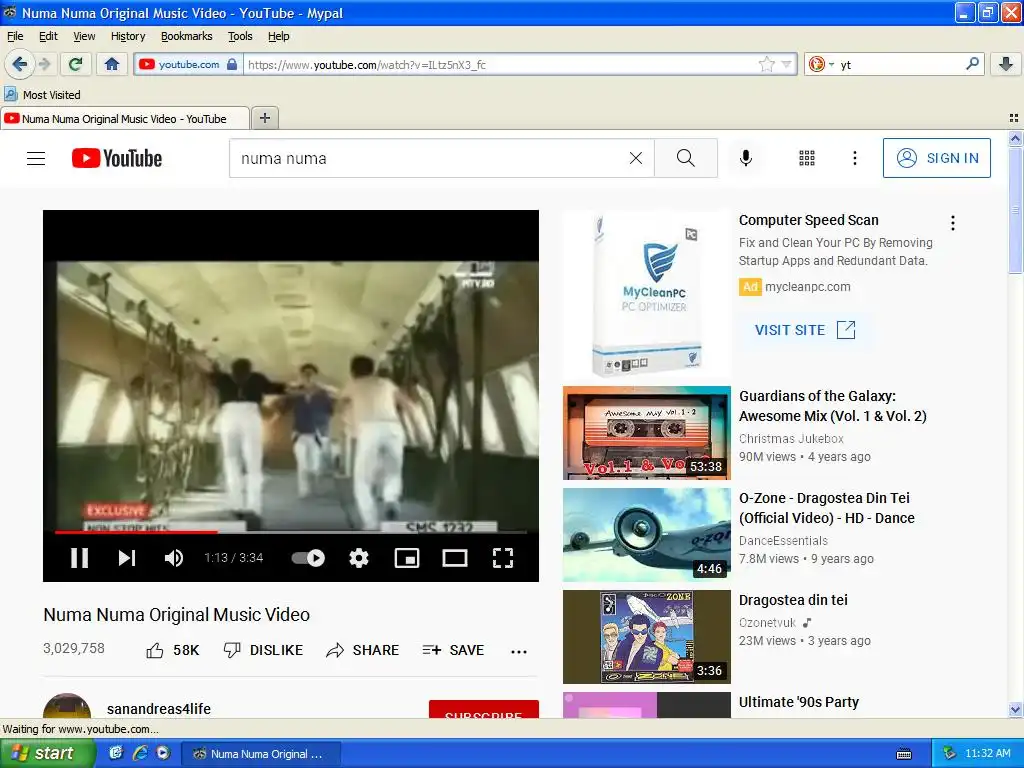The image size is (1024, 768).
Task: Open the Most Visited bookmarks folder
Action: click(43, 95)
